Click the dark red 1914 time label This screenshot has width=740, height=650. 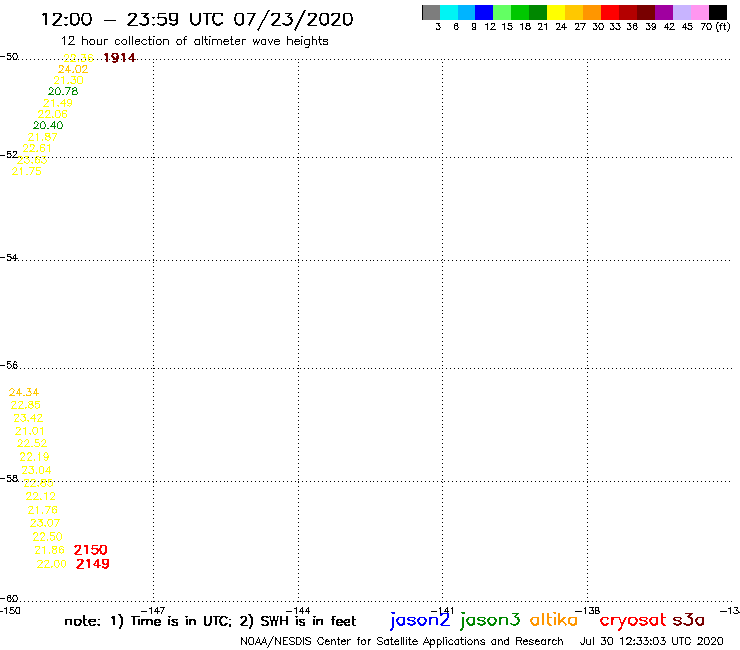click(x=119, y=58)
